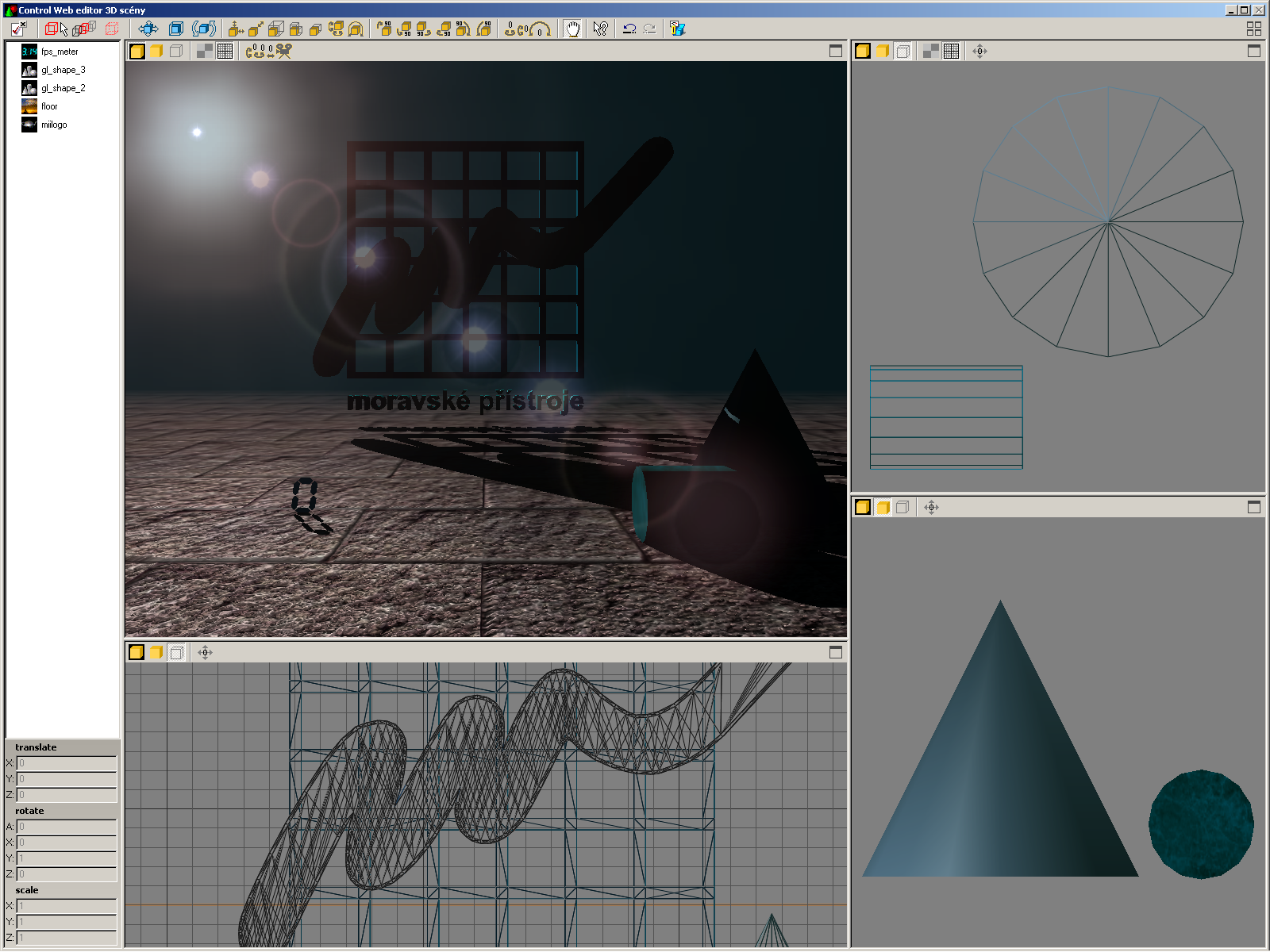The height and width of the screenshot is (952, 1270).
Task: Select gl_shape_3 in the object list
Action: pos(63,70)
